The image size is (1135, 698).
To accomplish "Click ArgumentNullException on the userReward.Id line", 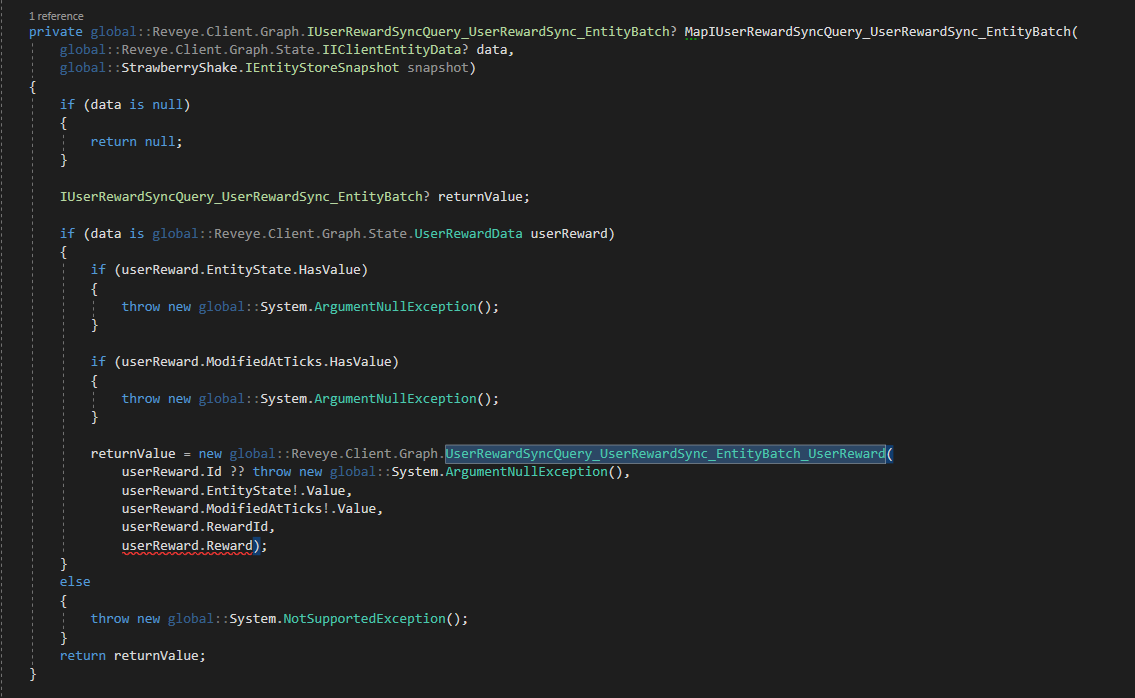I will pos(526,472).
